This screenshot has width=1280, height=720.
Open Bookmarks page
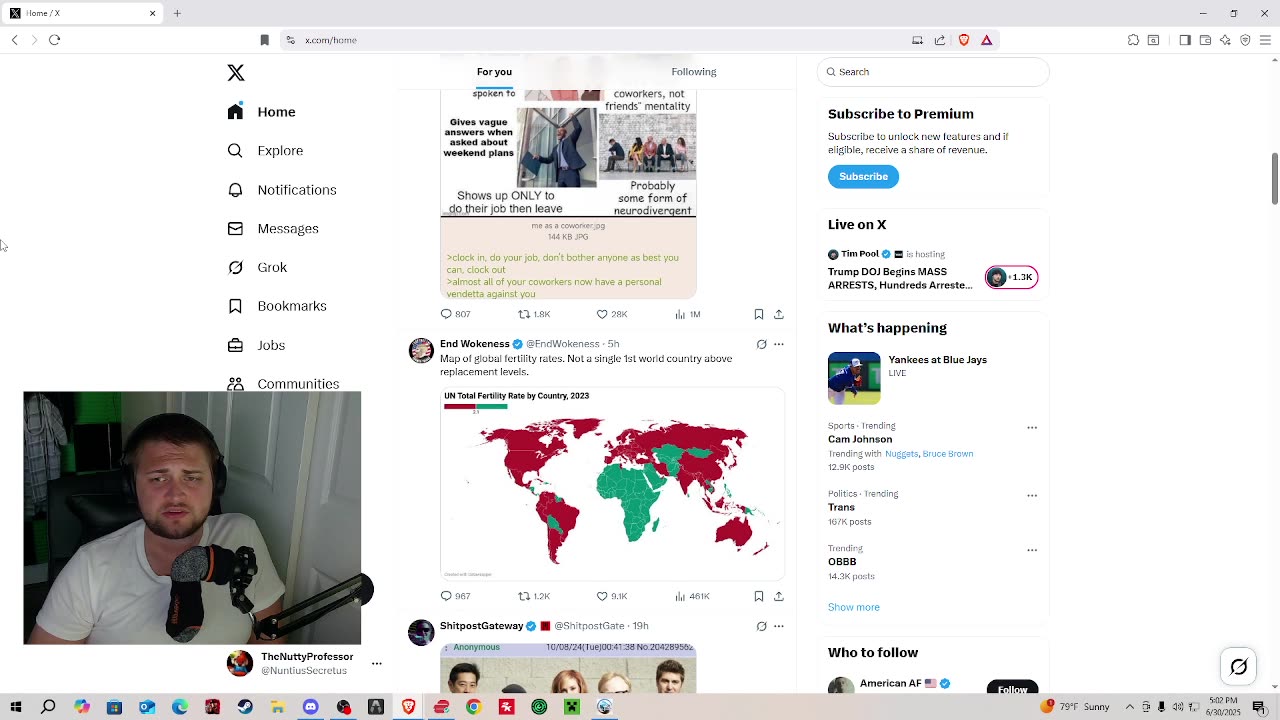277,306
